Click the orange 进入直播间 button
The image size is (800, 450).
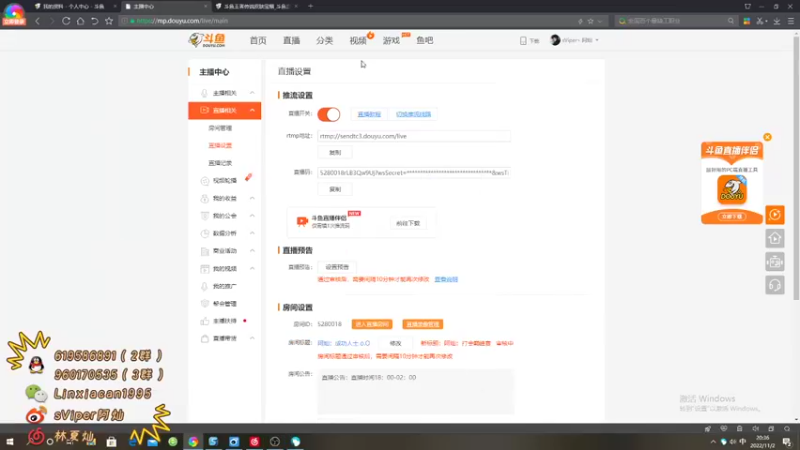point(371,324)
